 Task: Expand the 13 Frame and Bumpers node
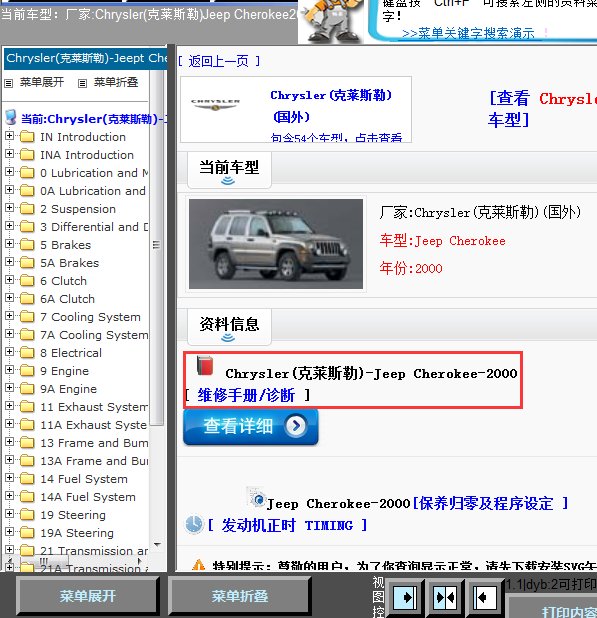[9, 442]
